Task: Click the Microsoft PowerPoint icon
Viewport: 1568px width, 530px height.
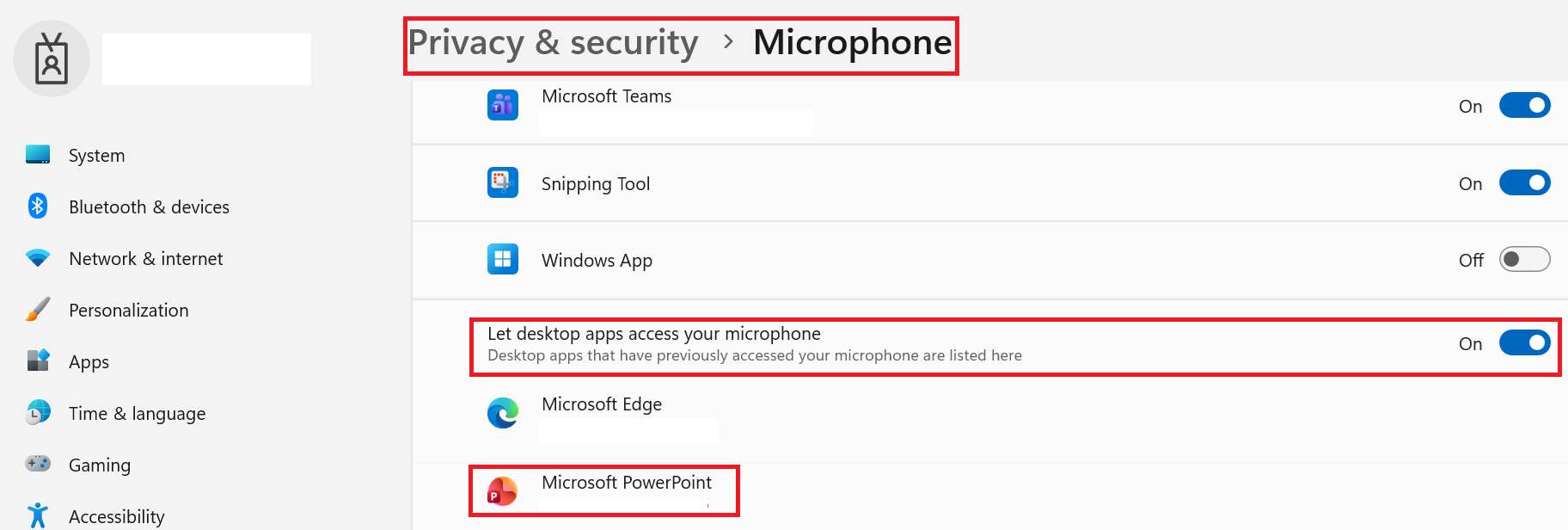Action: (x=503, y=491)
